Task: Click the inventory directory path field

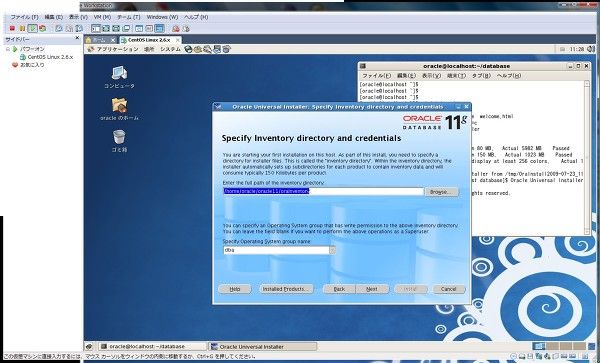Action: coord(323,191)
